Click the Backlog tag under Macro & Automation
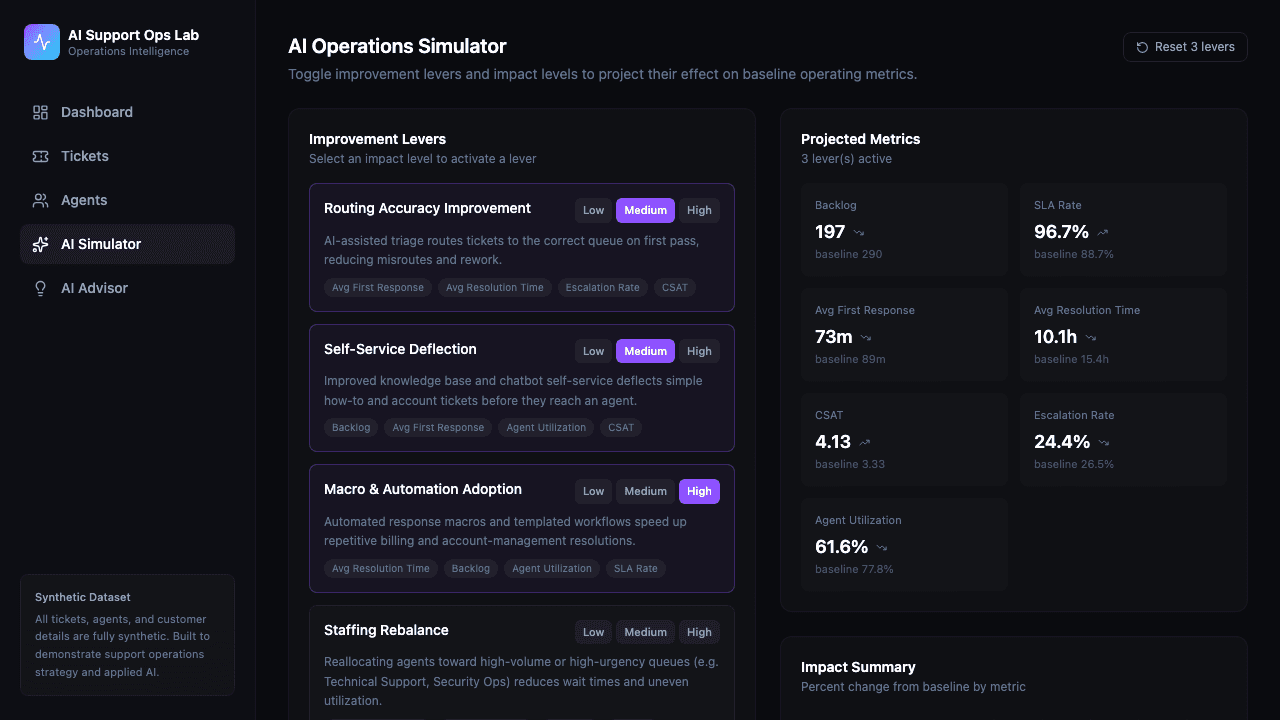 (471, 568)
